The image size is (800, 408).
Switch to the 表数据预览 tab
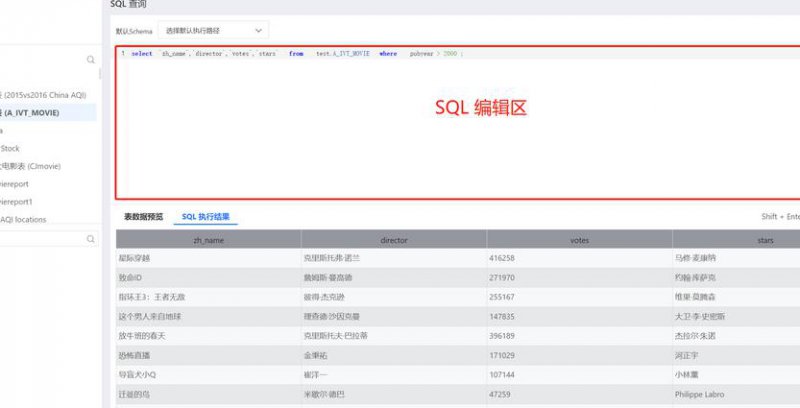coord(143,217)
